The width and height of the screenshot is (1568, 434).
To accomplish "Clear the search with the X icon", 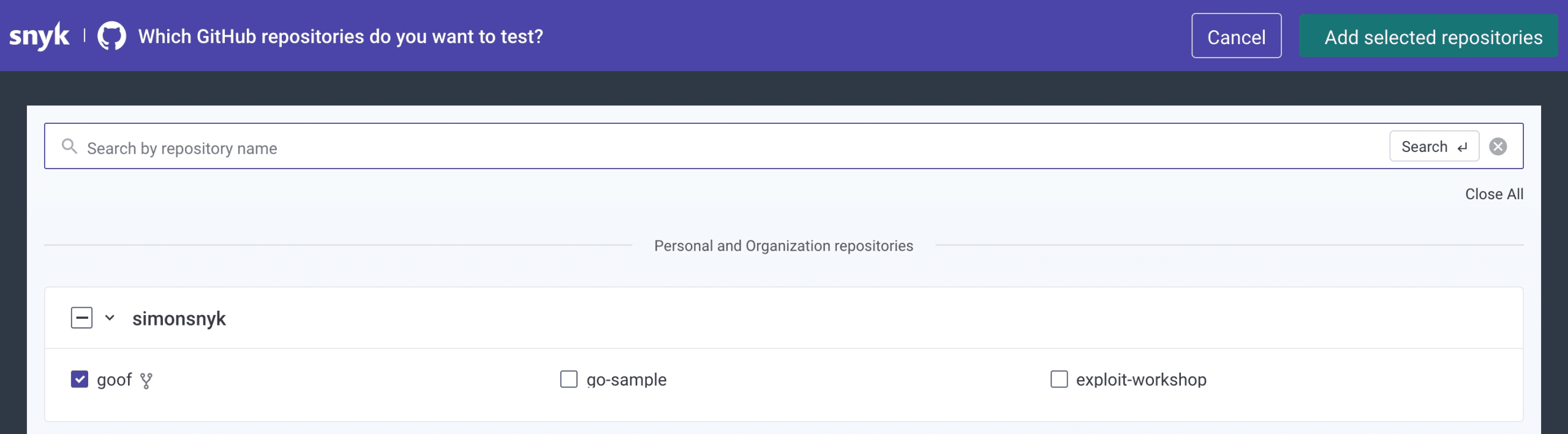I will 1498,146.
